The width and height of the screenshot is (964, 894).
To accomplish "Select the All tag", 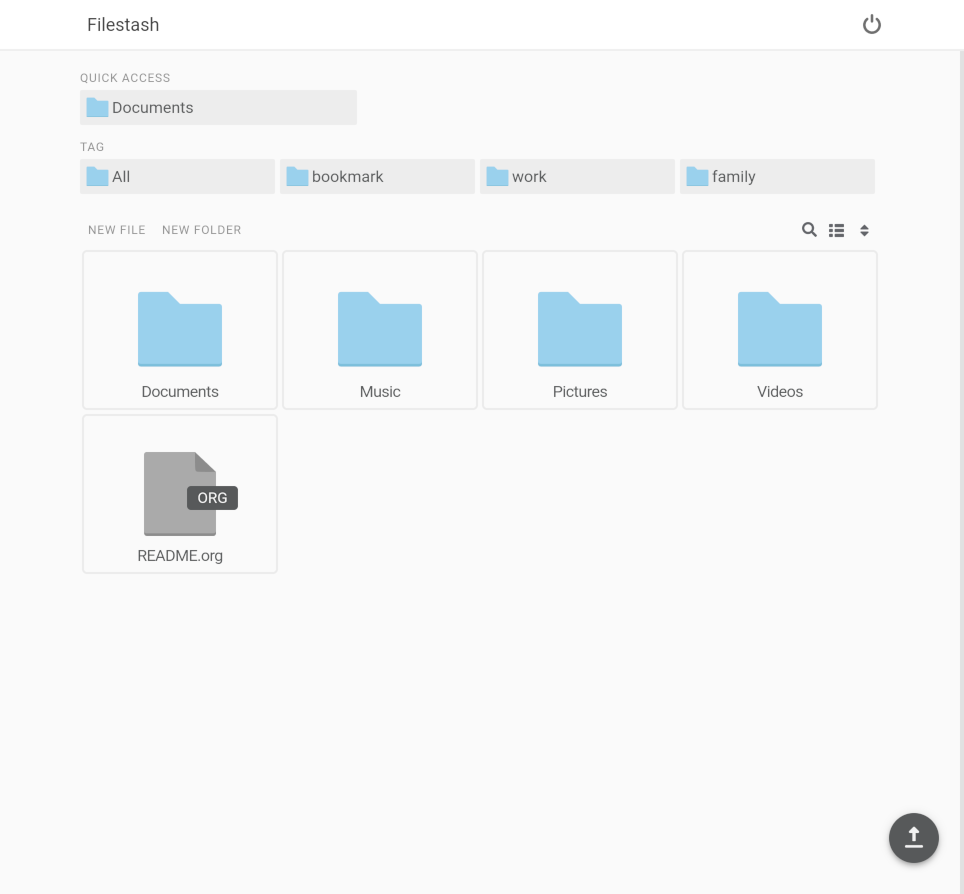I will click(177, 177).
